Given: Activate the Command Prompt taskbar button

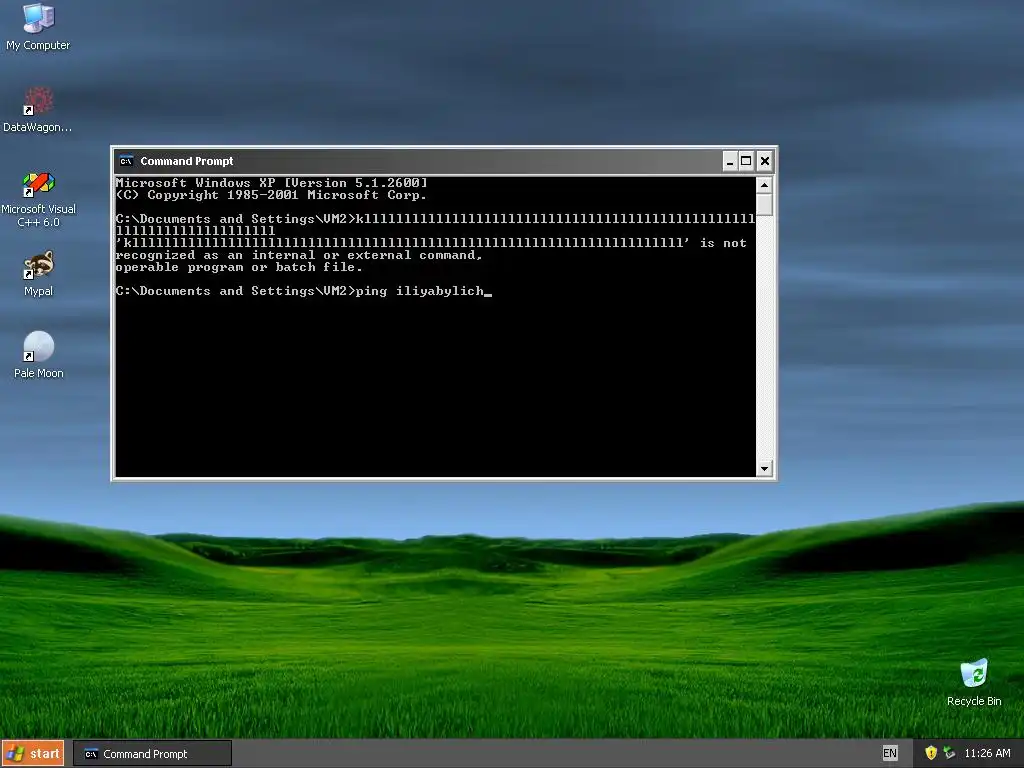Looking at the screenshot, I should pos(152,754).
